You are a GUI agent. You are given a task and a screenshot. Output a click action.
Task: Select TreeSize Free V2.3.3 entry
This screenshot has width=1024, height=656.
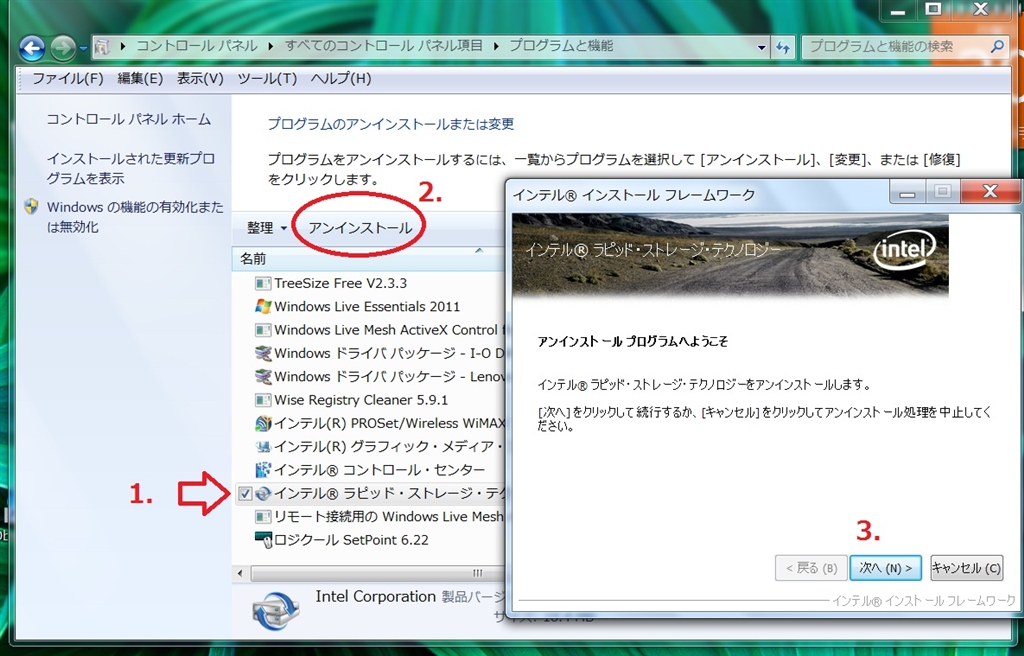(x=340, y=283)
